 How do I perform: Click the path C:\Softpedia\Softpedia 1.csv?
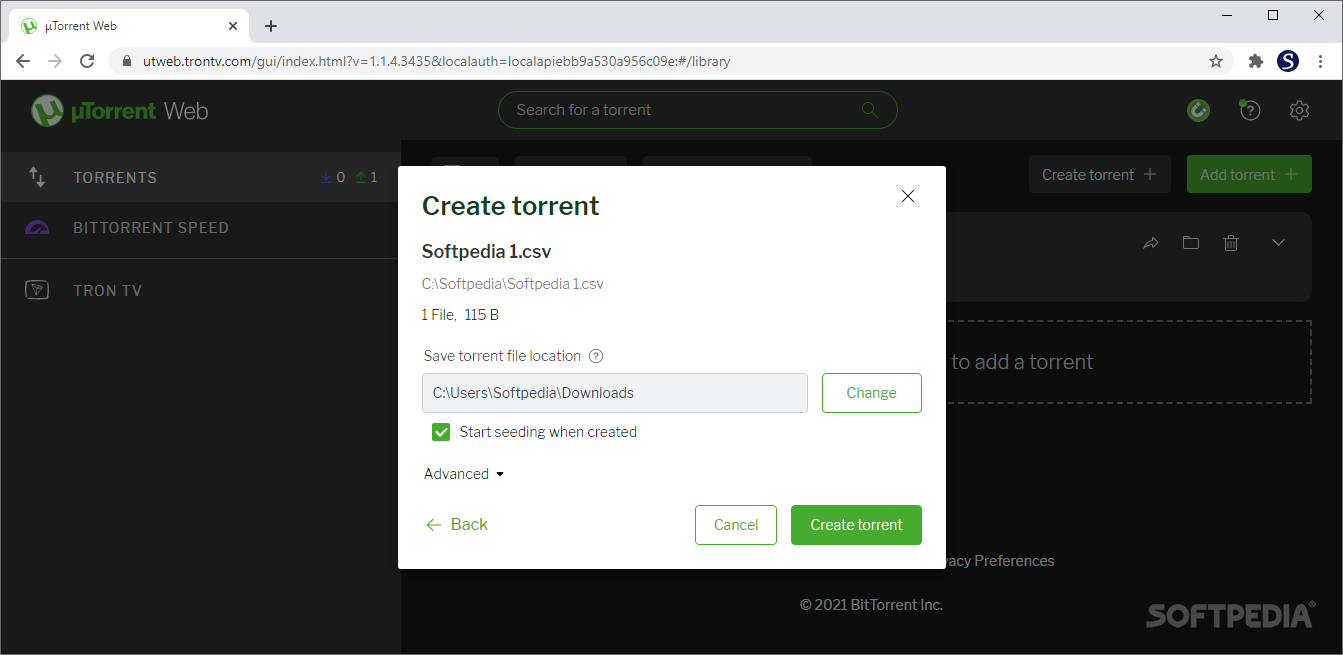pos(513,284)
